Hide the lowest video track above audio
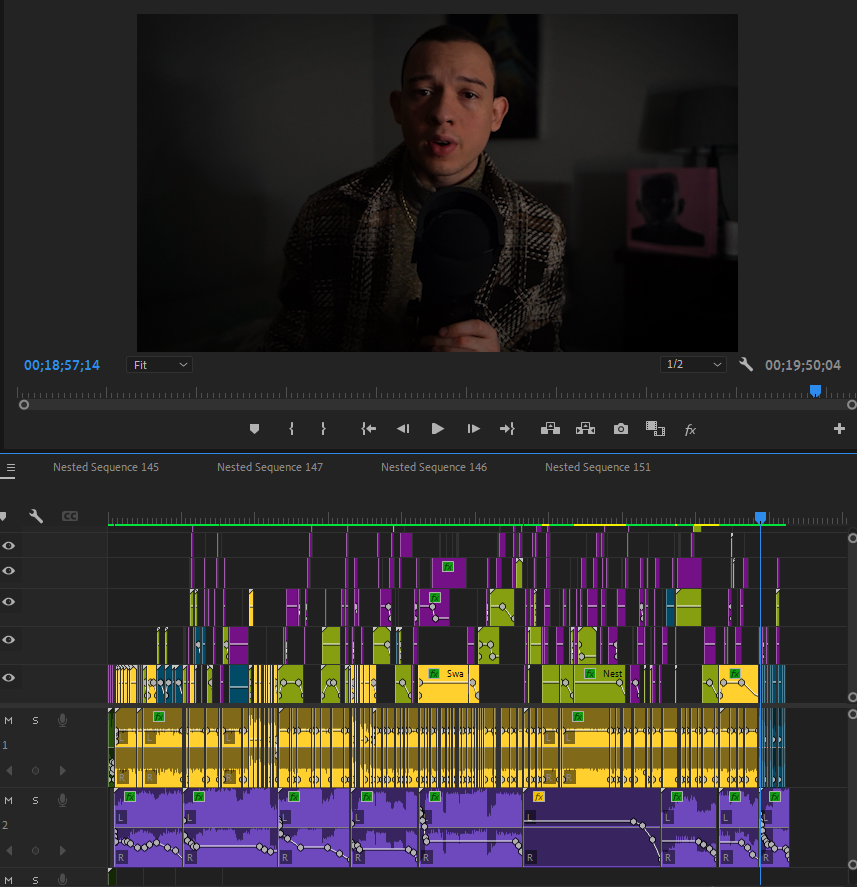This screenshot has width=857, height=887. [x=8, y=678]
